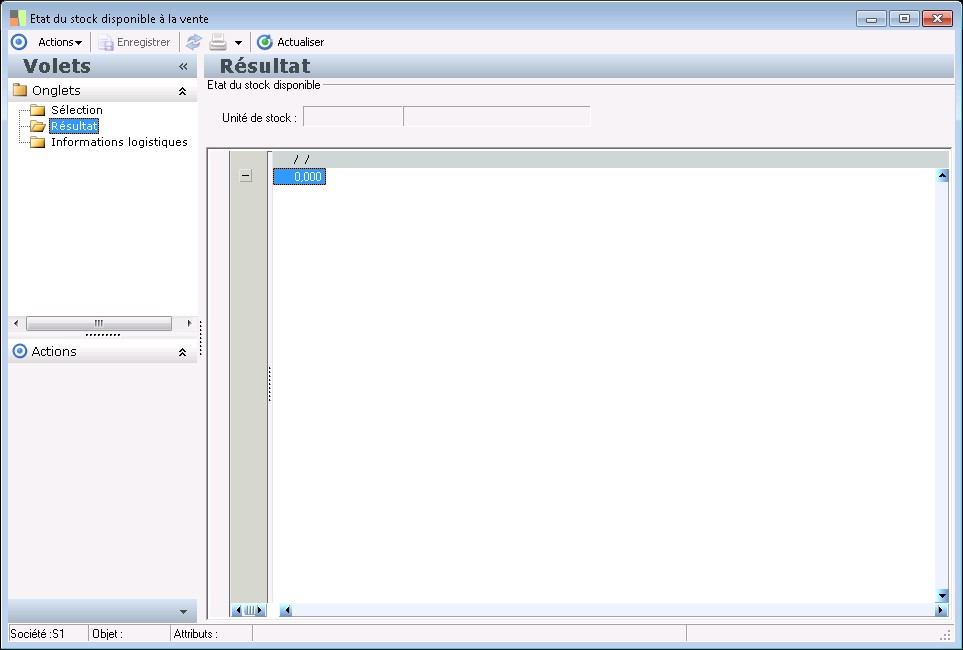Click the grid horizontal scrollbar right arrow
Screen dimensions: 963x650
tap(941, 610)
